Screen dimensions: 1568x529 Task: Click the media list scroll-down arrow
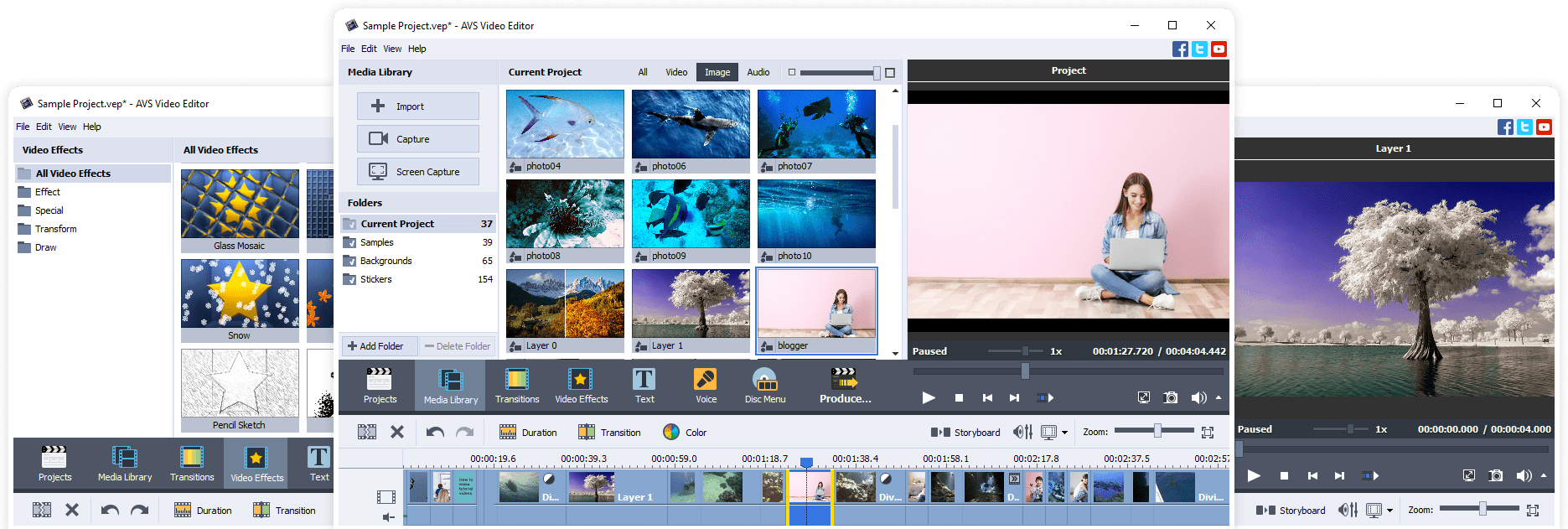click(895, 353)
